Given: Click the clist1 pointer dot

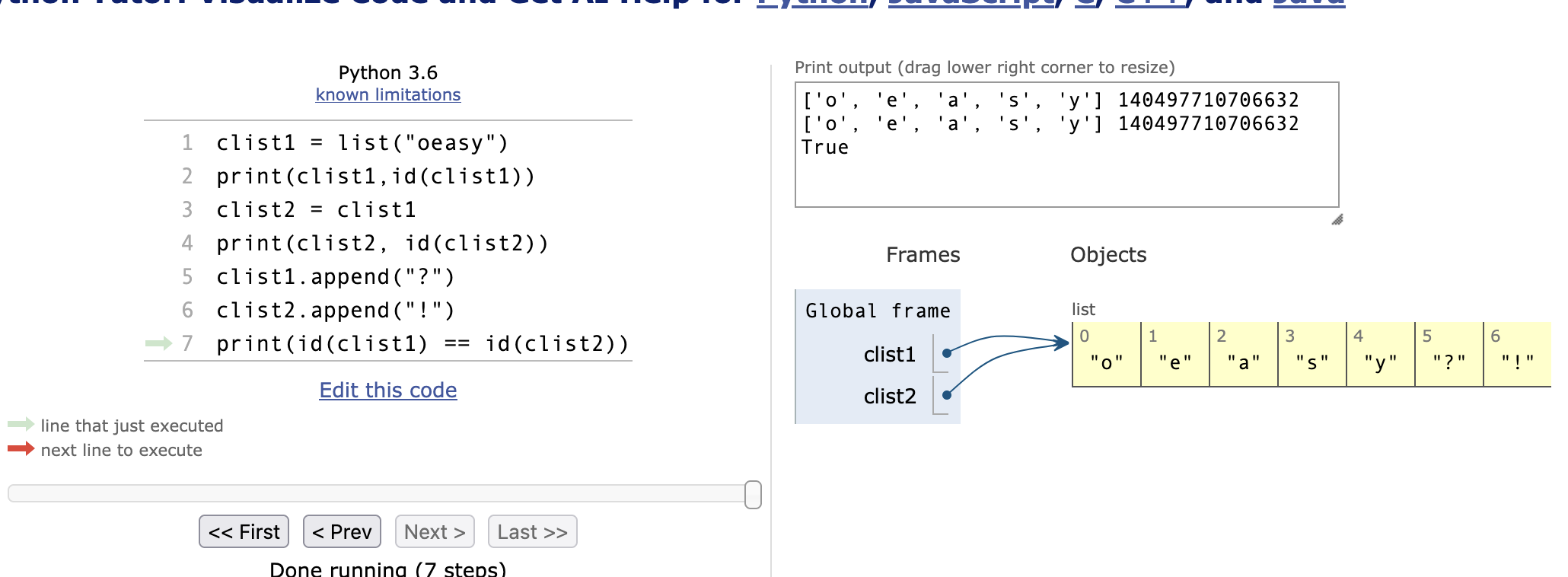Looking at the screenshot, I should pos(947,353).
